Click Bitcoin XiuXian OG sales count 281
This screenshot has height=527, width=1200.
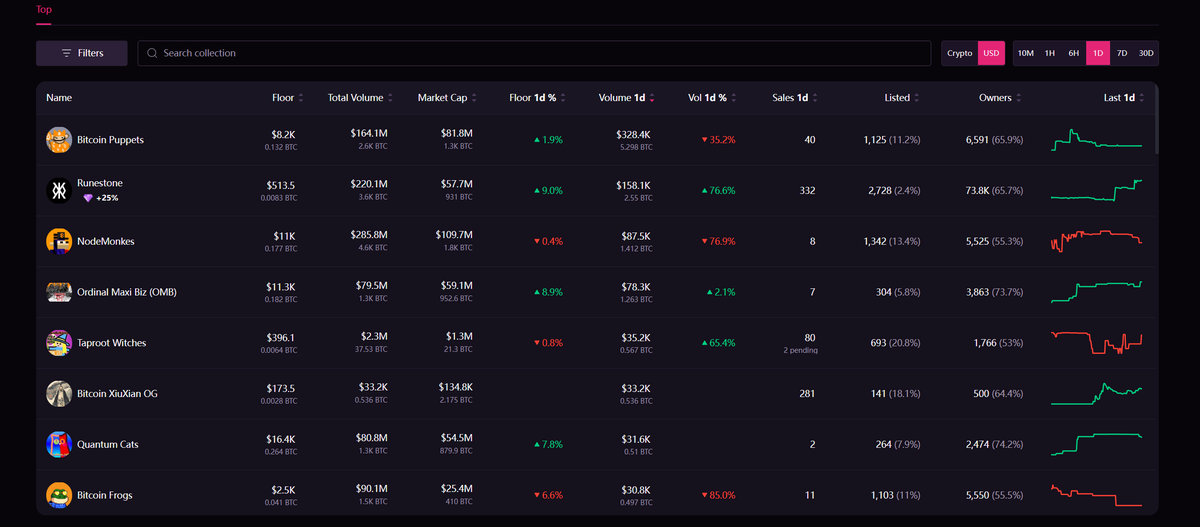click(808, 394)
